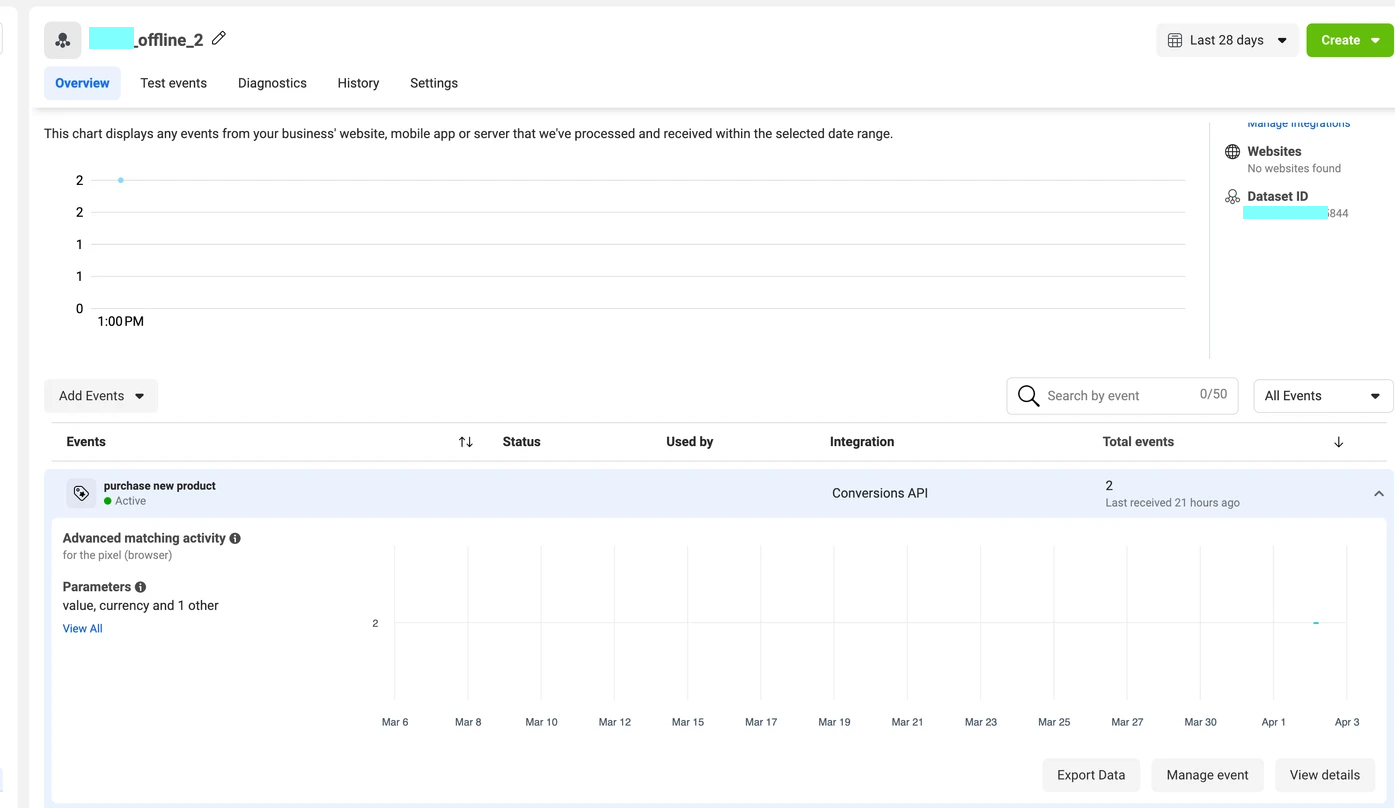Screen dimensions: 1395x808
Task: Open the All Events filter dropdown
Action: pyautogui.click(x=1322, y=396)
